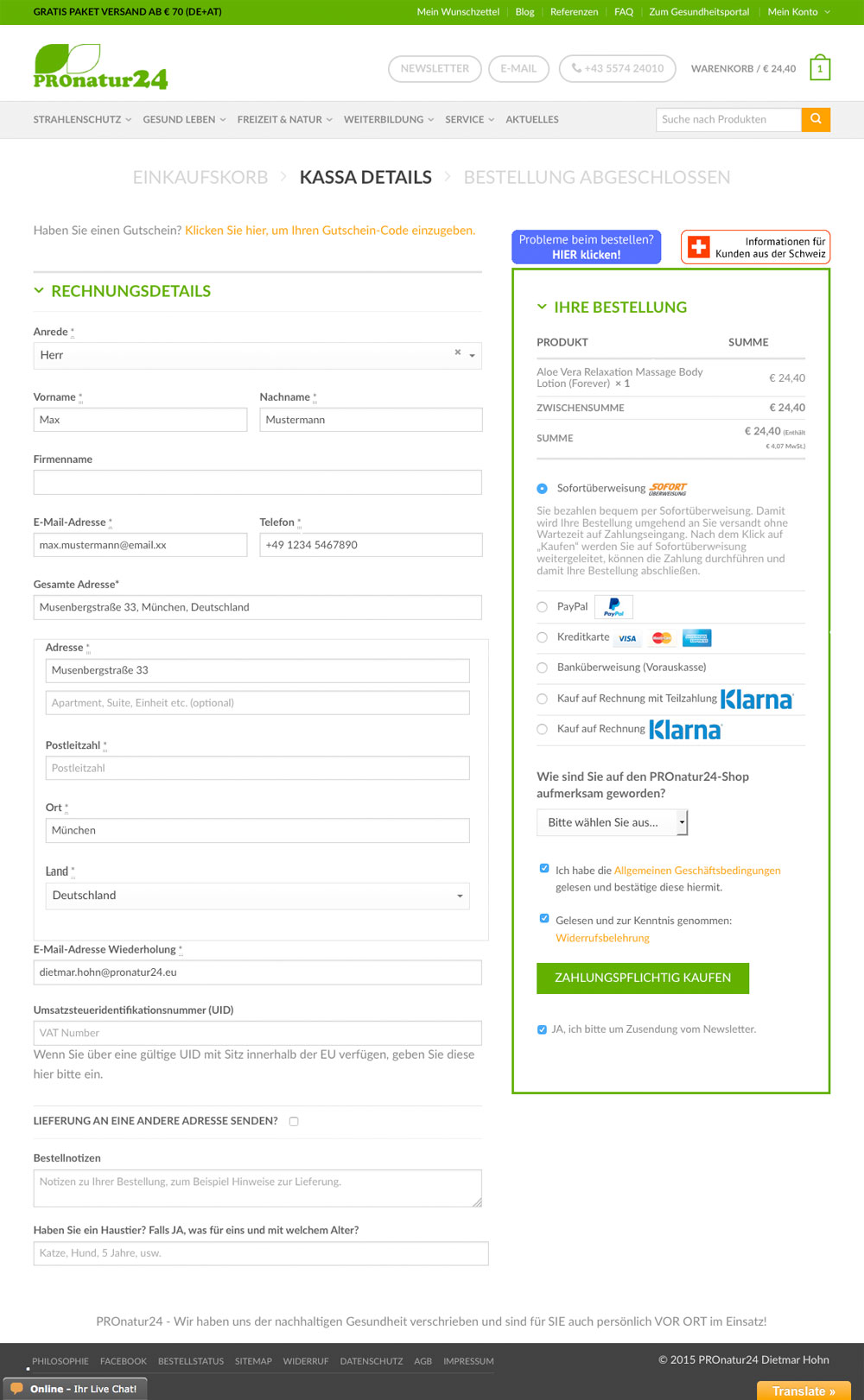Choose Banküberweisung (Vorauskasse) payment
The width and height of the screenshot is (864, 1400).
point(543,668)
